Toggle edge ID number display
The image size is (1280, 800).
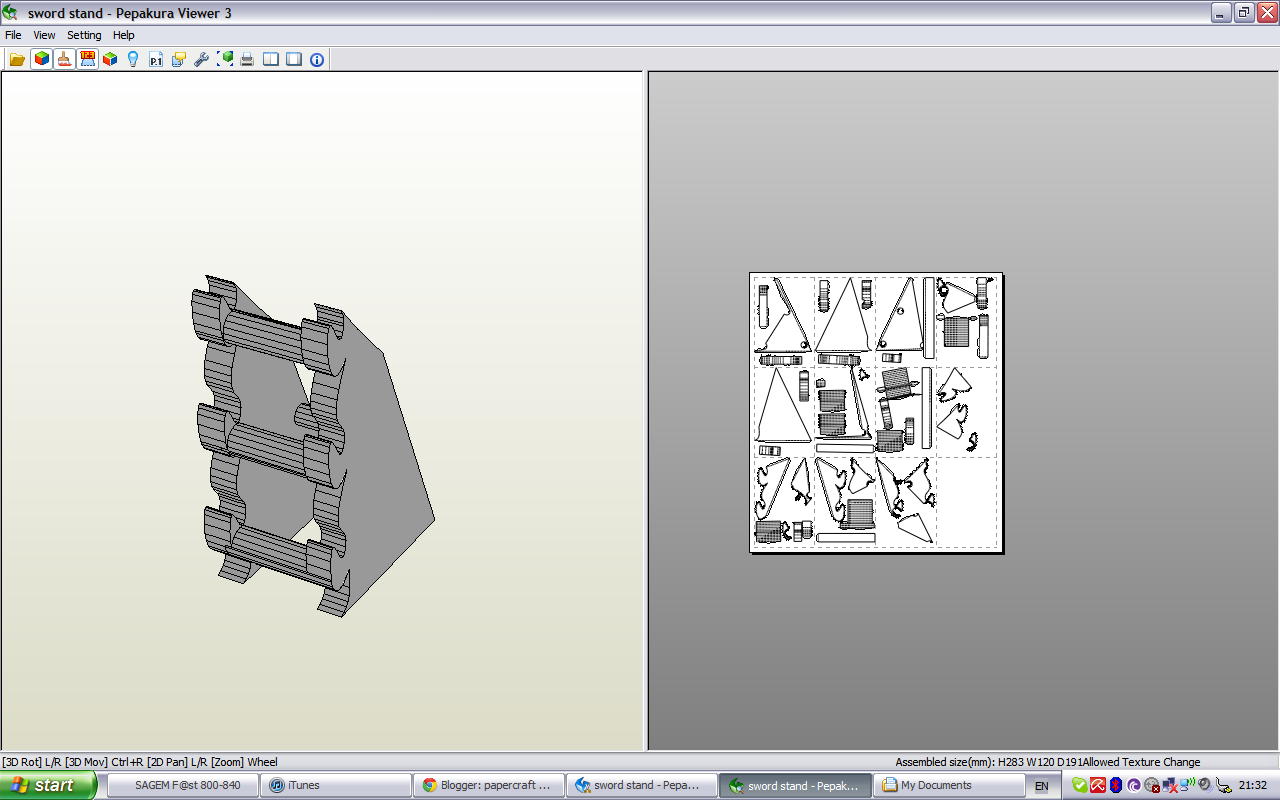coord(87,59)
